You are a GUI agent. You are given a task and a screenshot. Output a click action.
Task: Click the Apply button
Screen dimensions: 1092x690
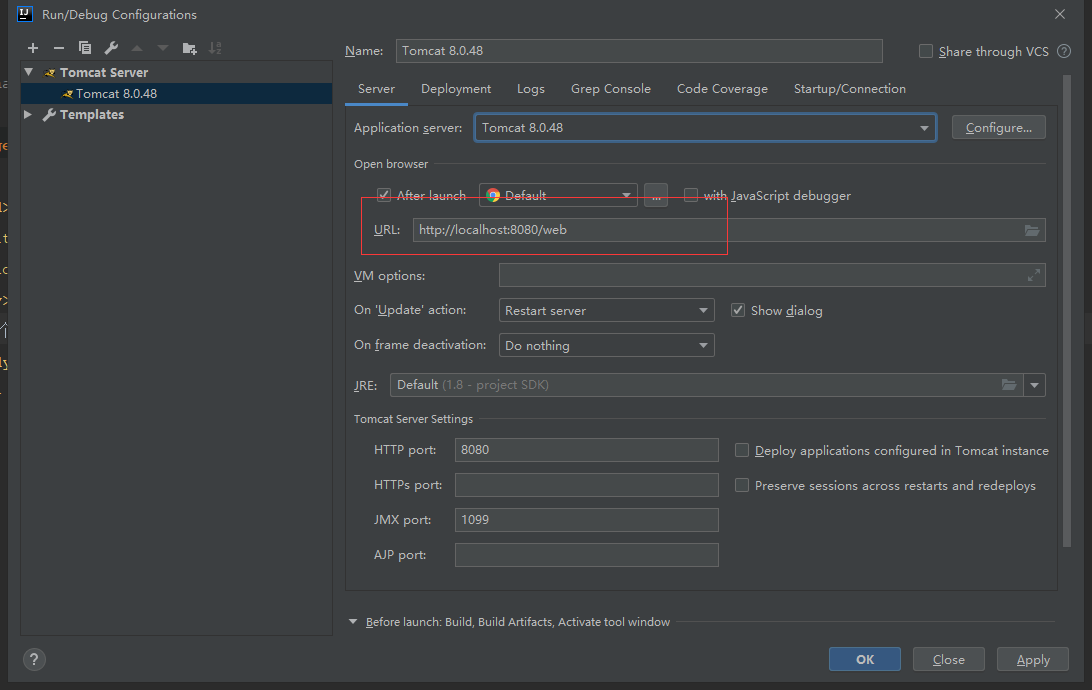(1033, 659)
